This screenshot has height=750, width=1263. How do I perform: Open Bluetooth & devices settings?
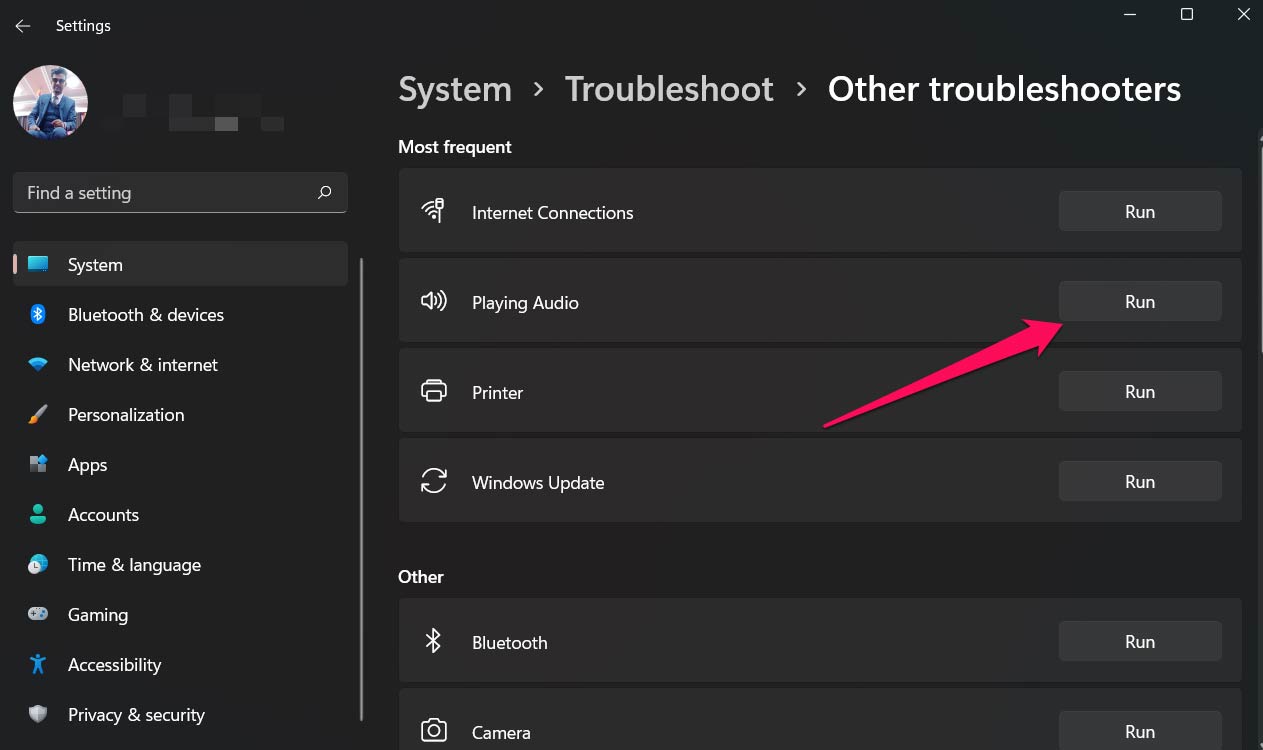(180, 314)
